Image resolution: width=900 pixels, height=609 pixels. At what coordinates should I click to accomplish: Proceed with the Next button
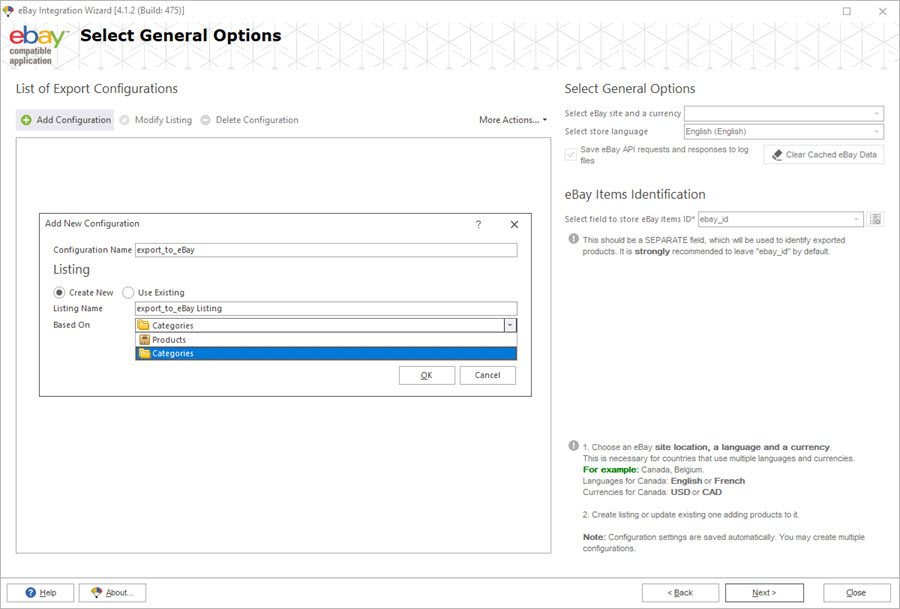(764, 593)
